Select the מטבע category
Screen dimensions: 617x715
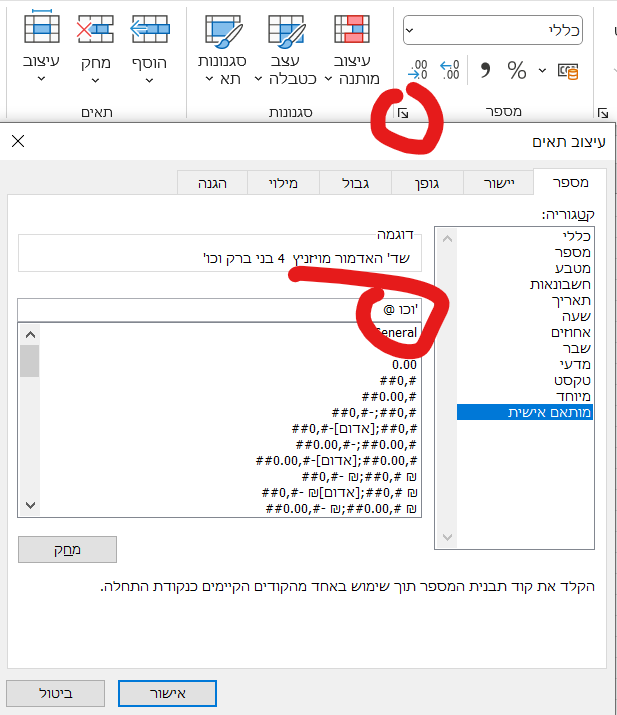click(x=525, y=268)
